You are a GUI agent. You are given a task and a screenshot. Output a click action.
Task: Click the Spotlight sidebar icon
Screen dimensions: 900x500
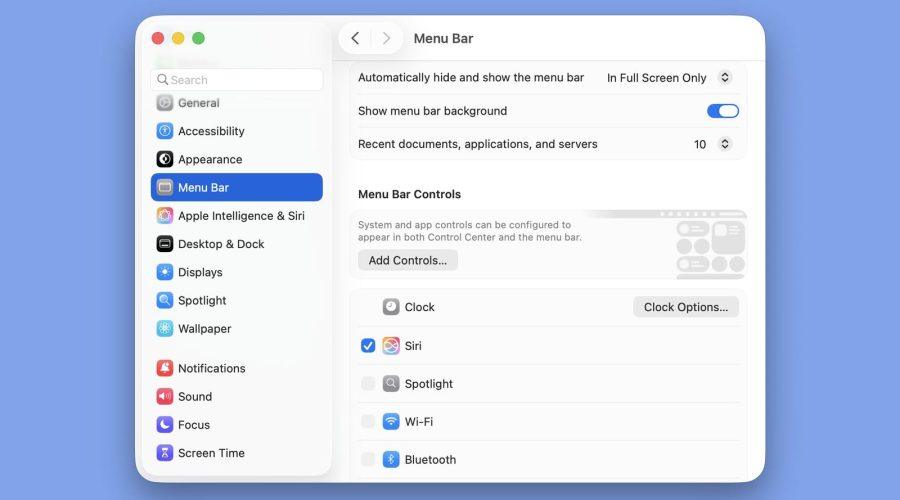[165, 300]
